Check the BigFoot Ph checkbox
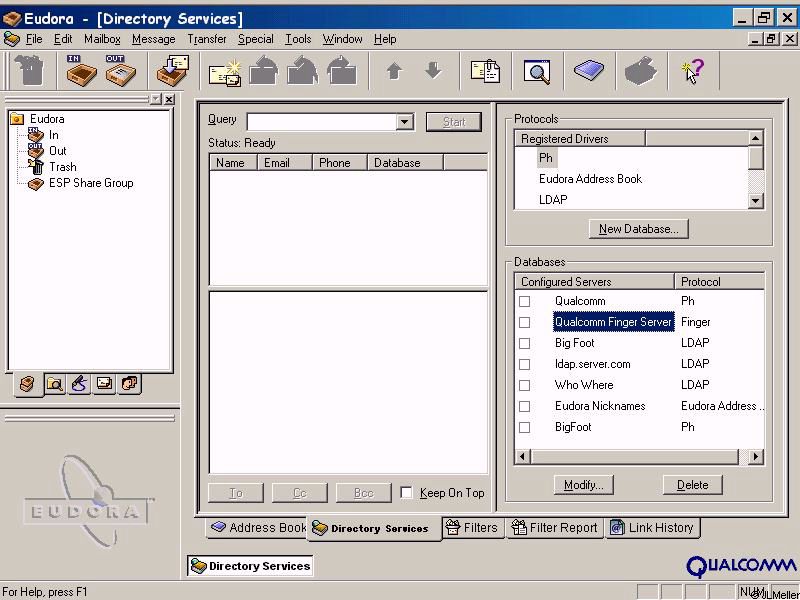 click(x=524, y=427)
